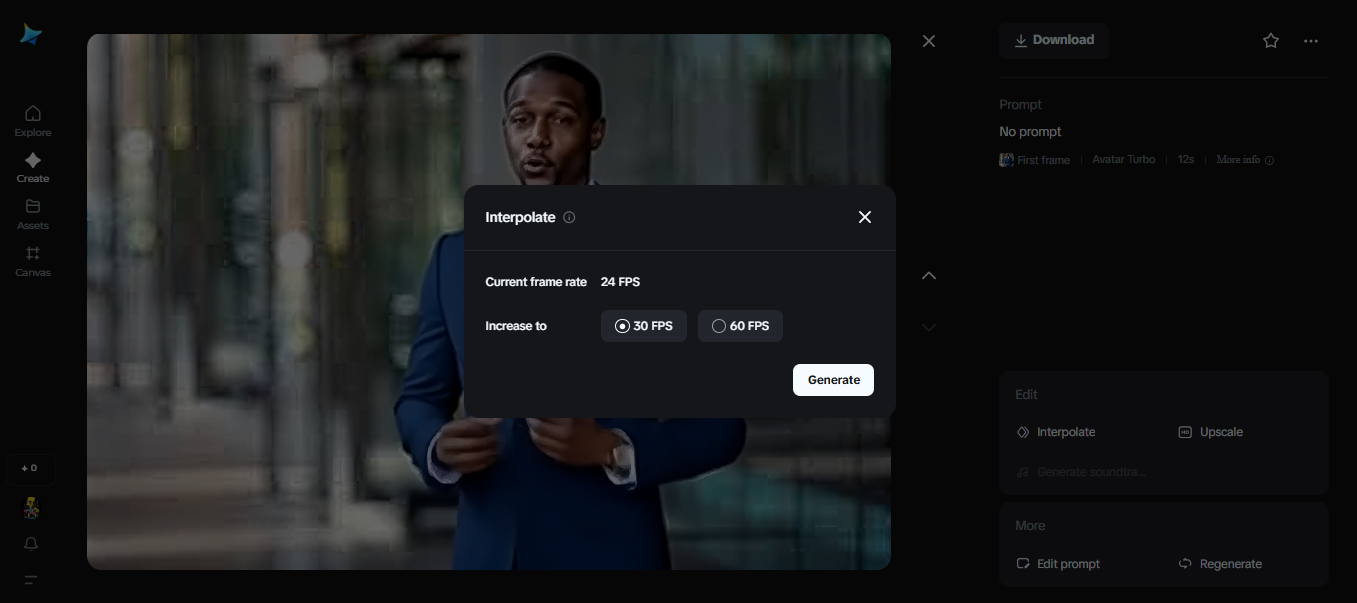The image size is (1357, 603).
Task: Open the user avatar profile
Action: (x=31, y=508)
